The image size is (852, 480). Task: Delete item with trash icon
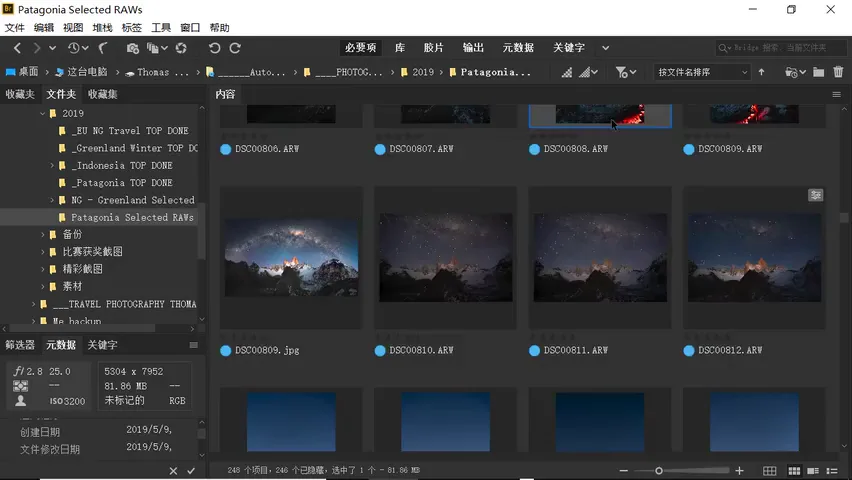point(838,72)
